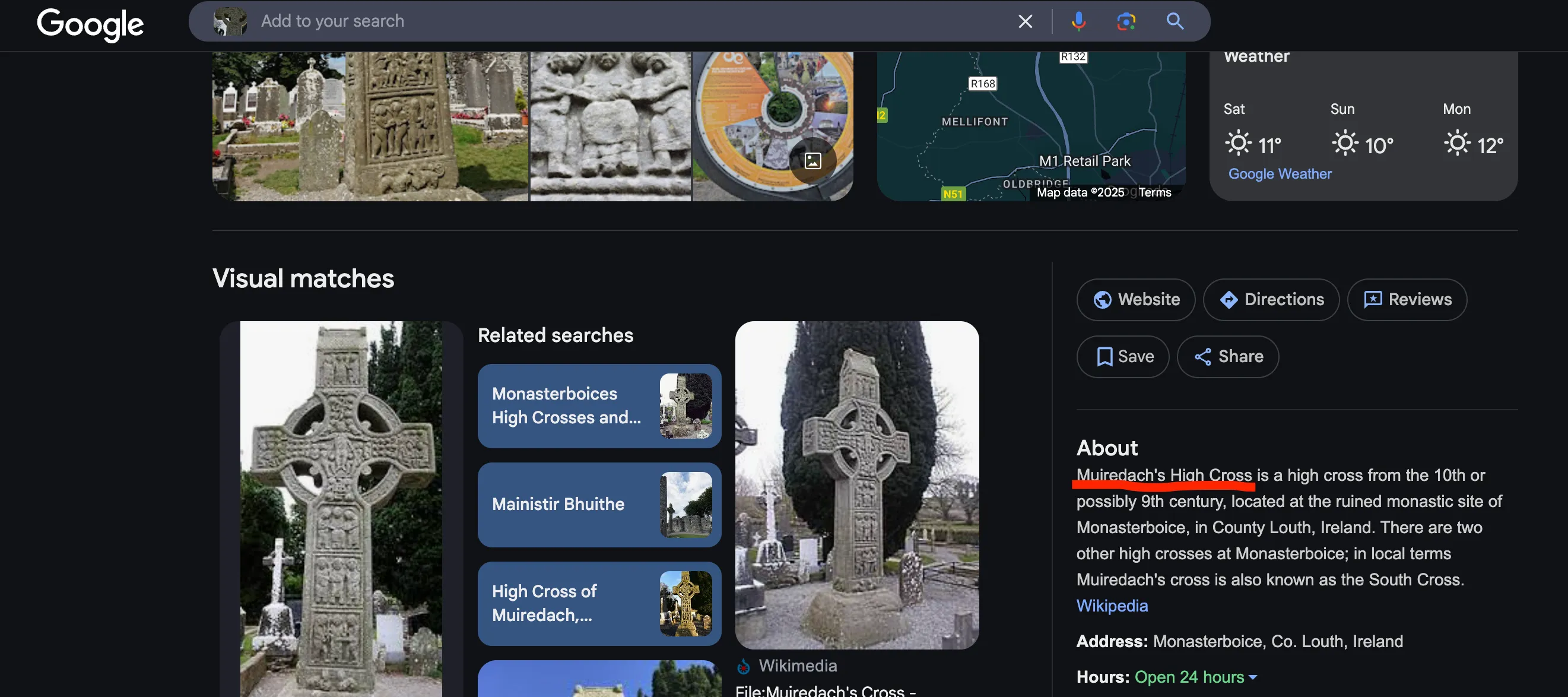Open the image gallery icon on photo
The width and height of the screenshot is (1568, 697).
coord(812,161)
